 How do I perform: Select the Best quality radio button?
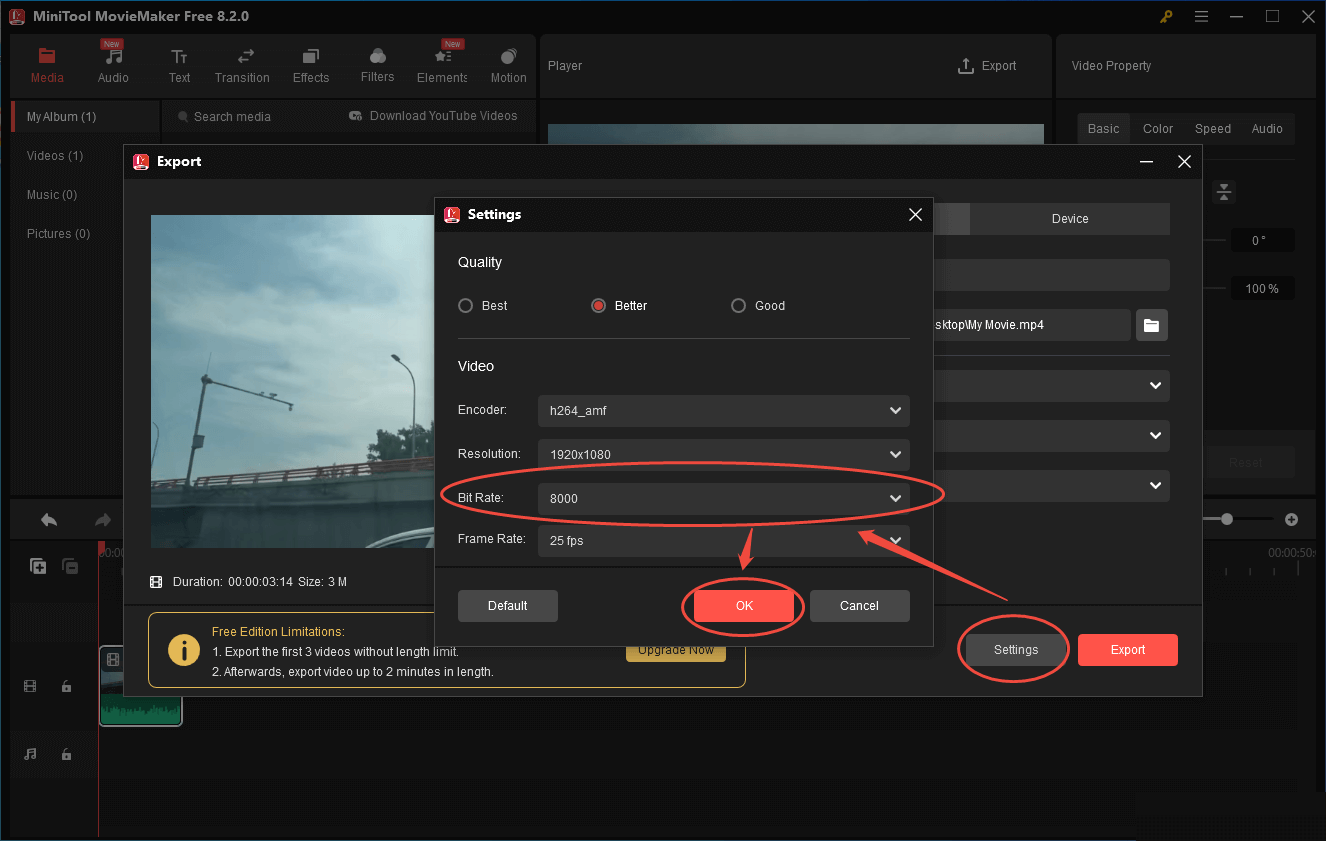point(465,306)
